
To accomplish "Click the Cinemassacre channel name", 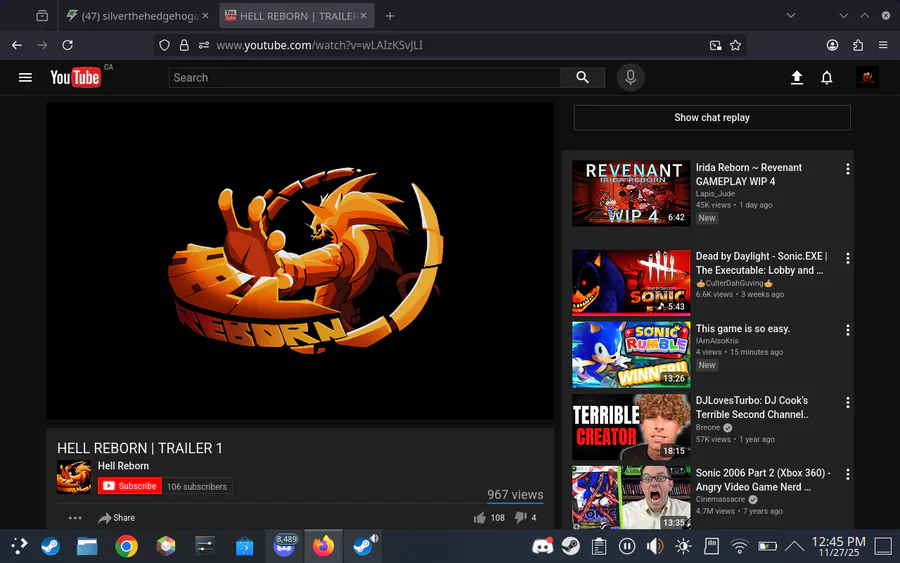I will tap(720, 499).
